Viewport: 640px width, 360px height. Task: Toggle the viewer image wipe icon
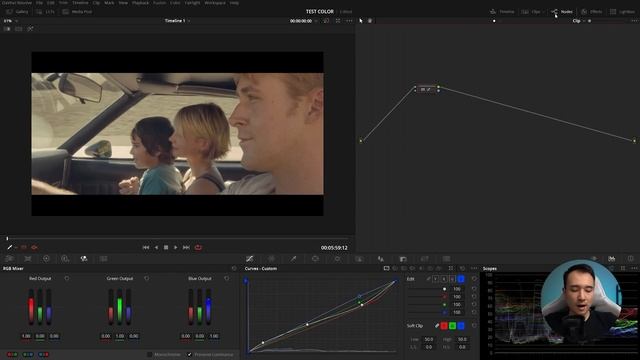point(7,29)
